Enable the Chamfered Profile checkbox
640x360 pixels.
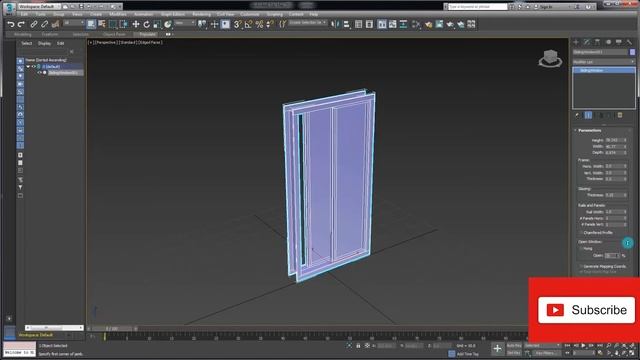581,233
